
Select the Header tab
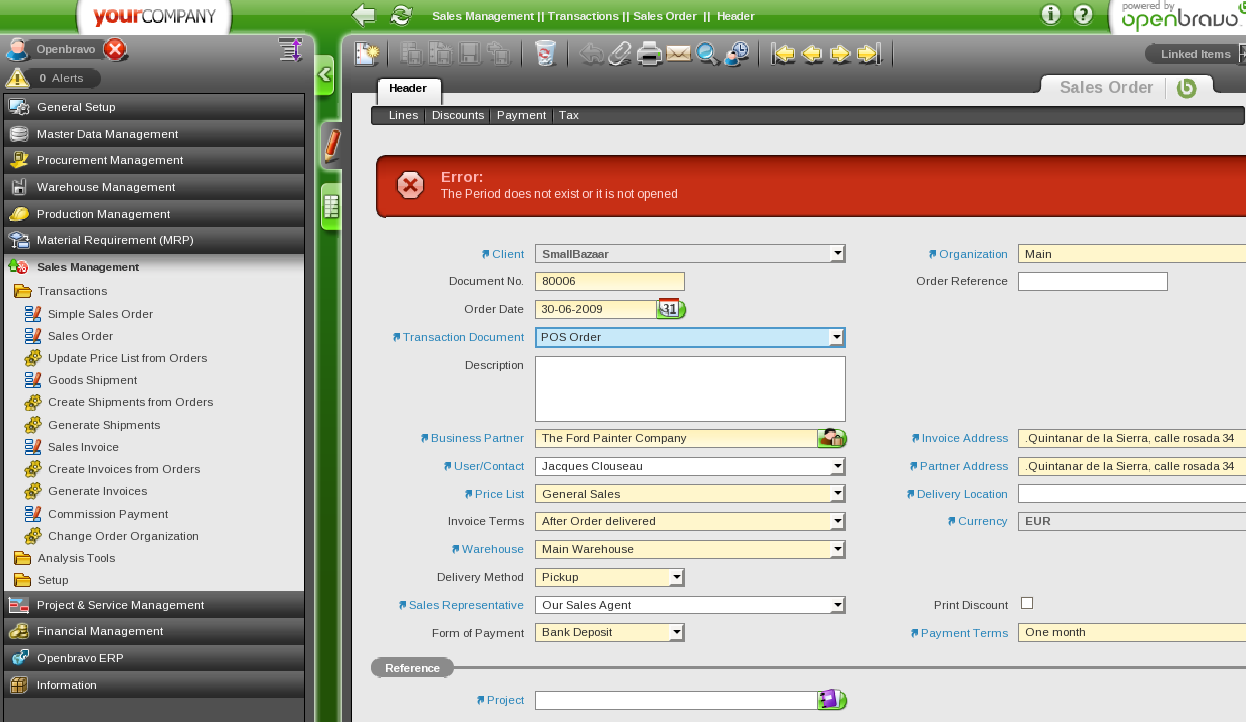(x=408, y=89)
